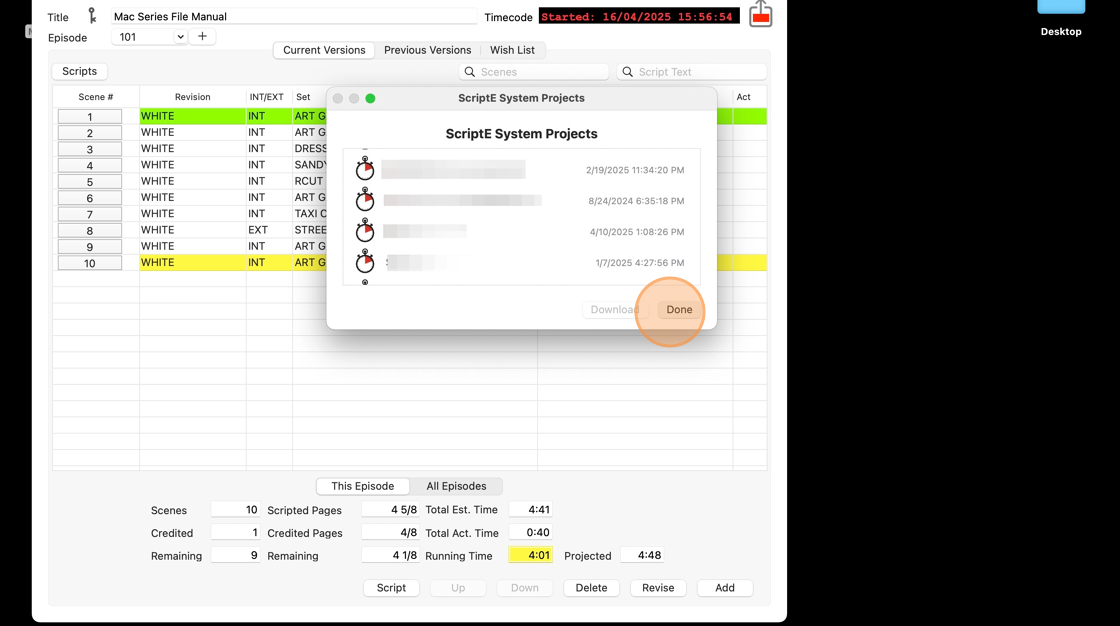Viewport: 1120px width, 626px height.
Task: Focus the Script Text search field
Action: tap(691, 71)
